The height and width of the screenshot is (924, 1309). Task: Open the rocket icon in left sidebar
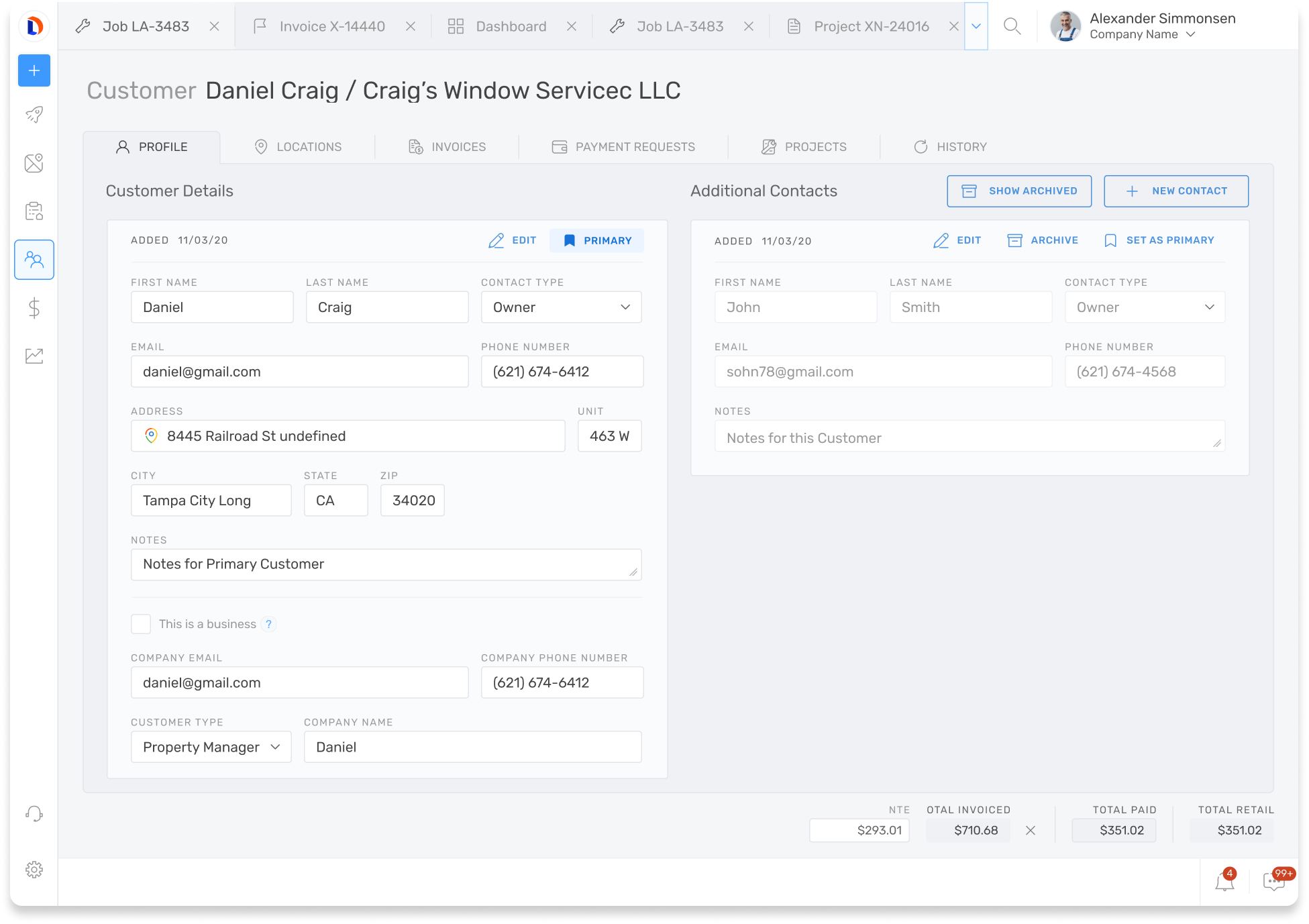(x=34, y=115)
